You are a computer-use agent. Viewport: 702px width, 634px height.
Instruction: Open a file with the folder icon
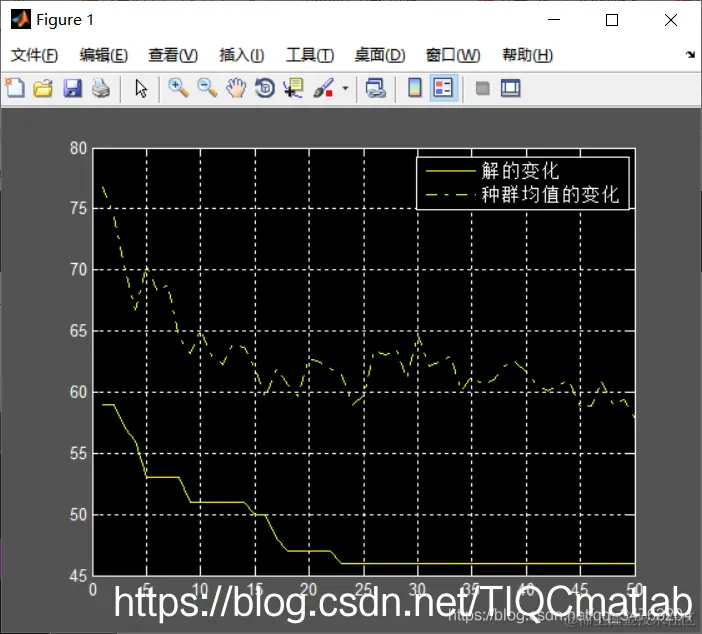(43, 88)
